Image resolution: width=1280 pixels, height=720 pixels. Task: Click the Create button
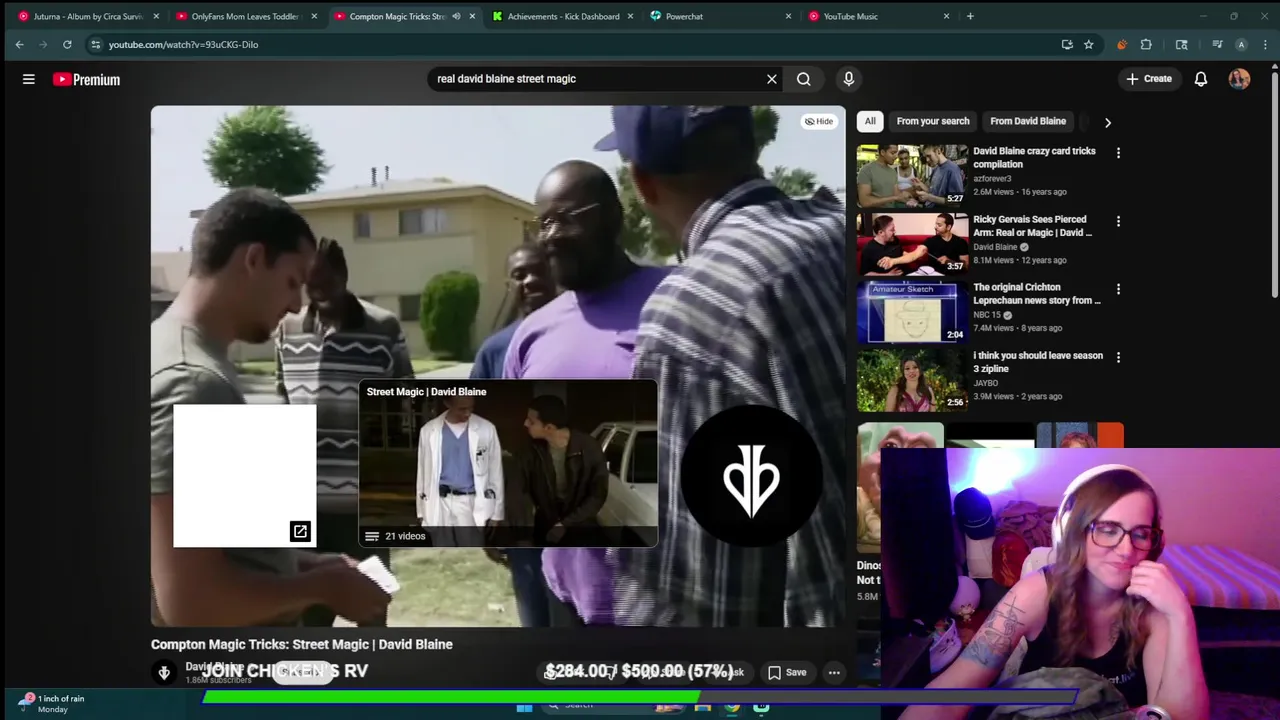pyautogui.click(x=1148, y=79)
